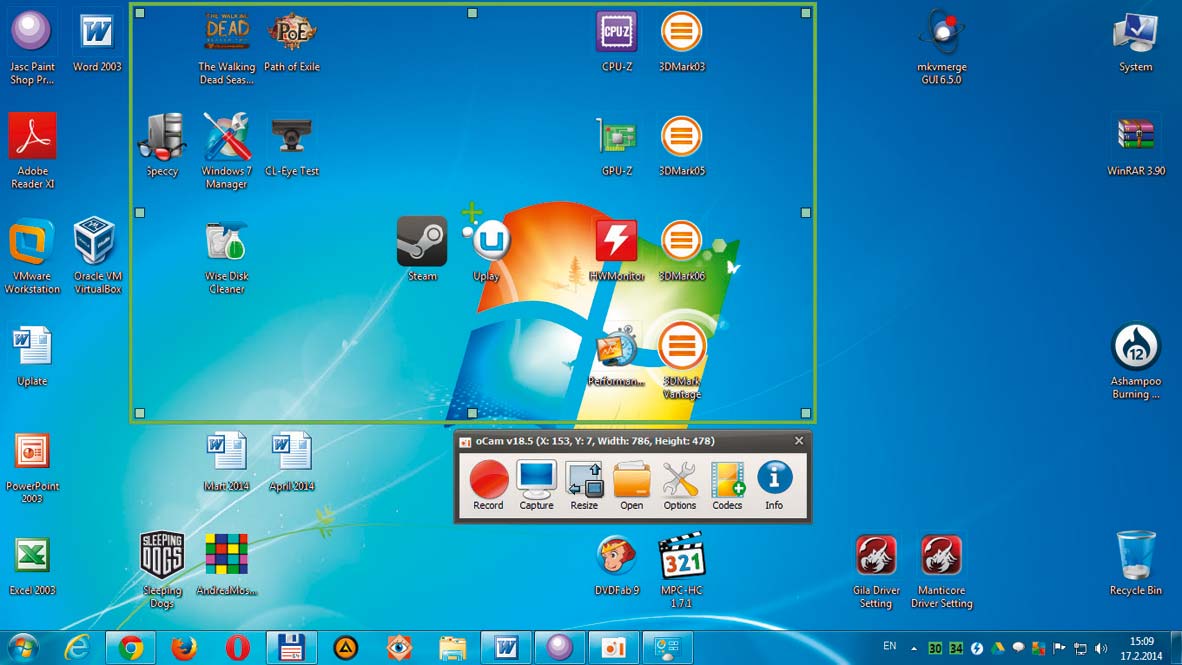Open the volume control in tray
1182x665 pixels.
point(1101,648)
